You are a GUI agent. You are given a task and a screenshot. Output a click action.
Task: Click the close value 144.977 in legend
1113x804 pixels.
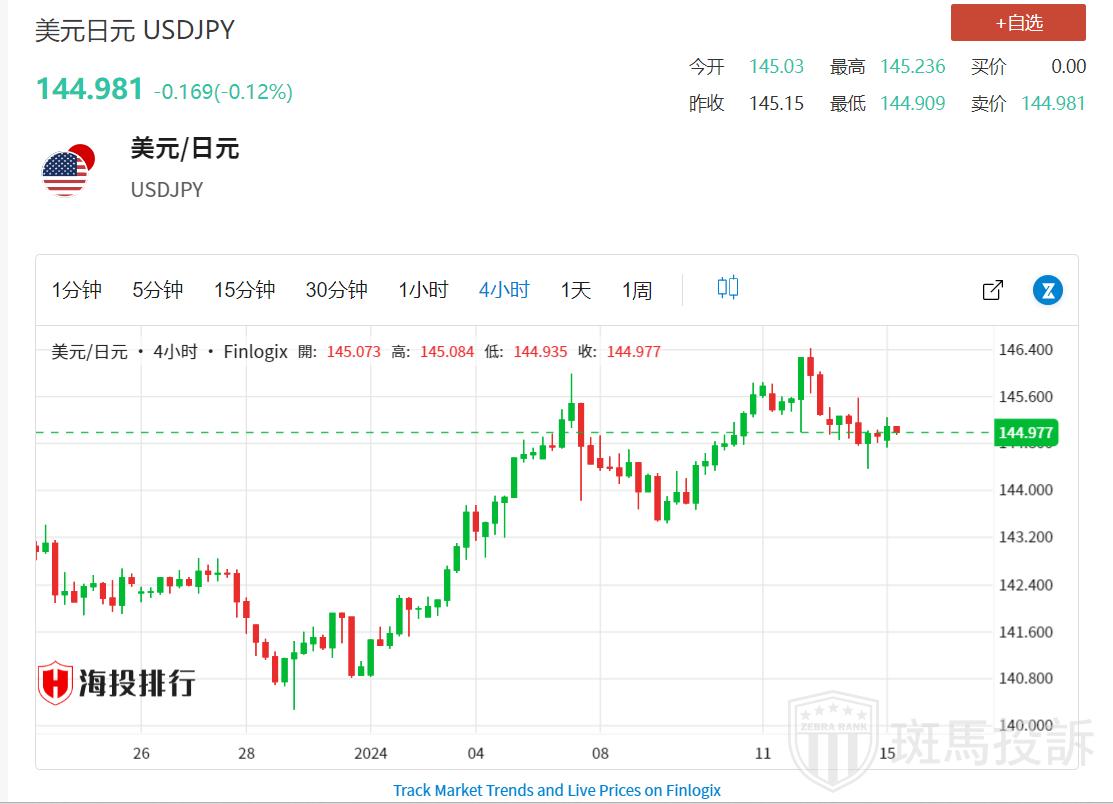tap(633, 352)
